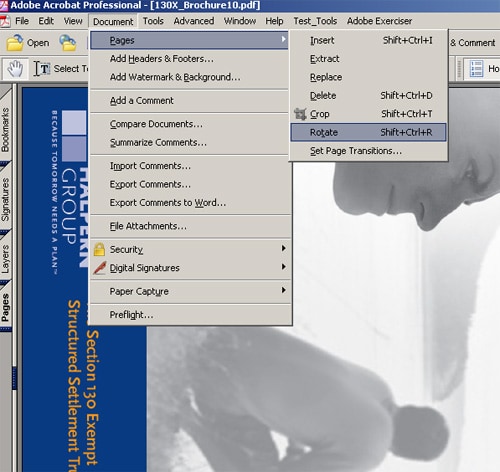Select Summarize Comments
500x472 pixels.
190,142
